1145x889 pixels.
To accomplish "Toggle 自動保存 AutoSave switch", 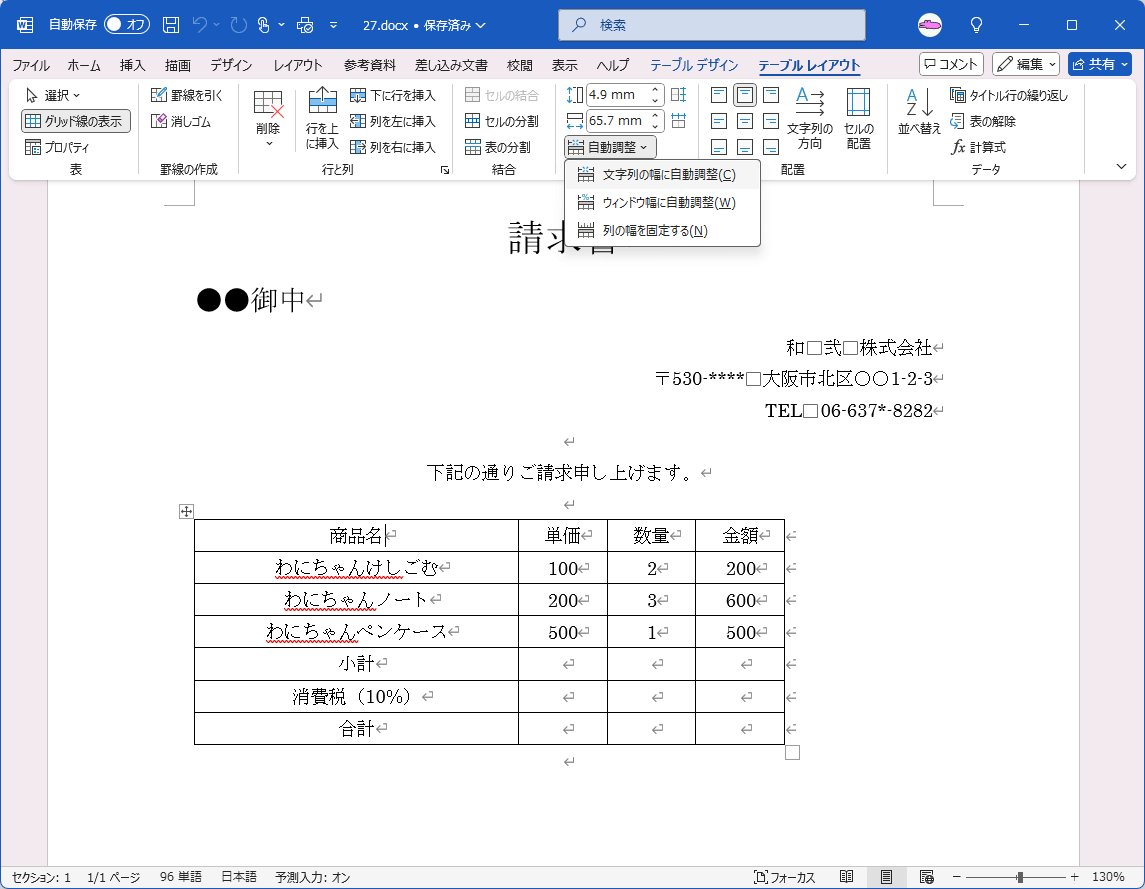I will point(127,25).
